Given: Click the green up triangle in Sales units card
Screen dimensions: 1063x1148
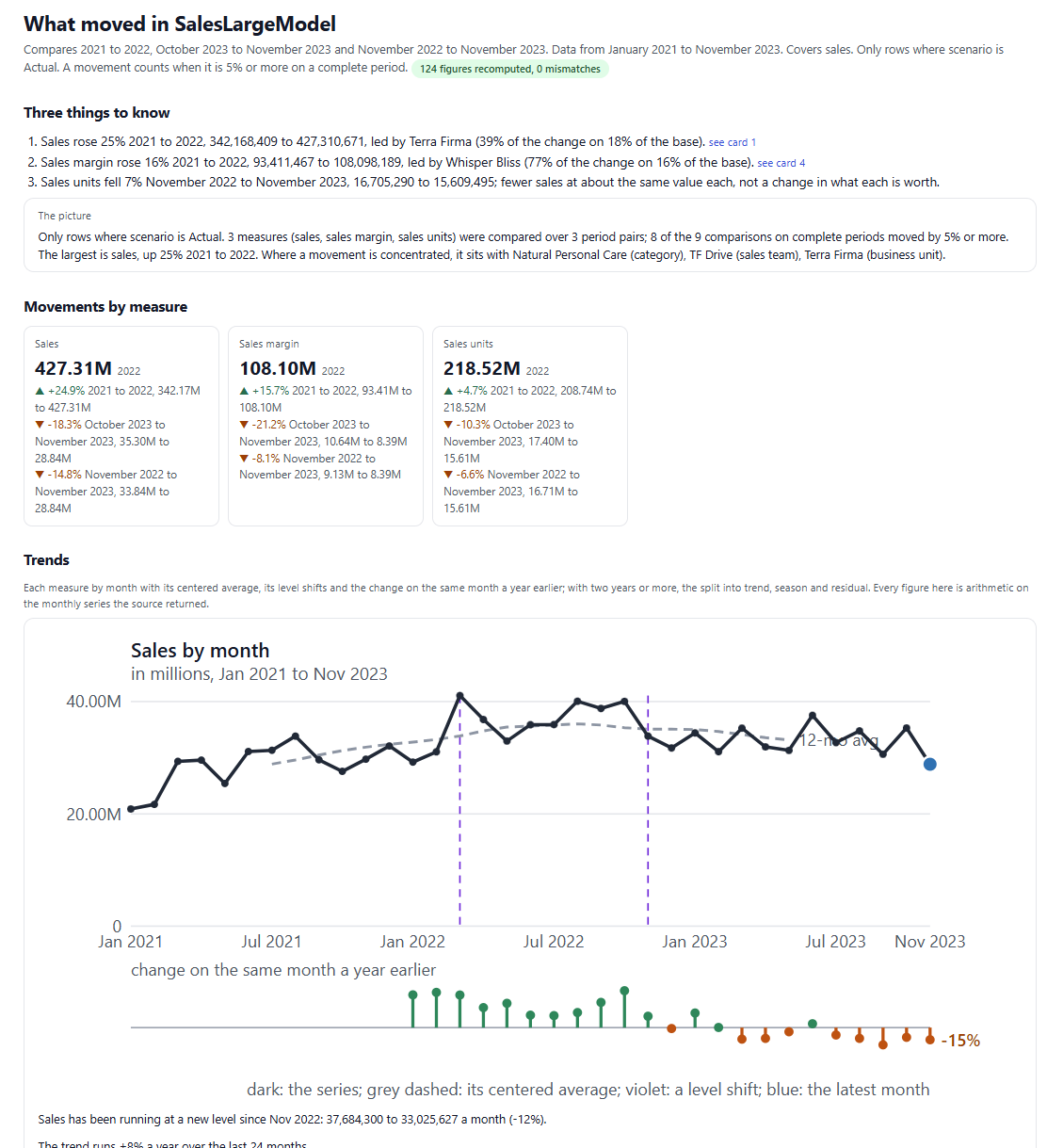Looking at the screenshot, I should point(448,391).
